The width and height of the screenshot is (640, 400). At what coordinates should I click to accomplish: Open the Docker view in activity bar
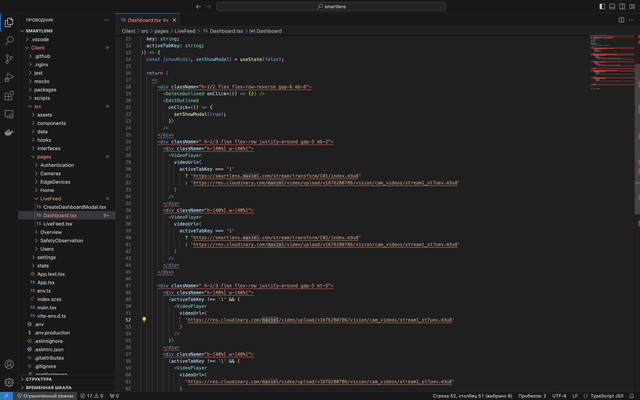[9, 132]
